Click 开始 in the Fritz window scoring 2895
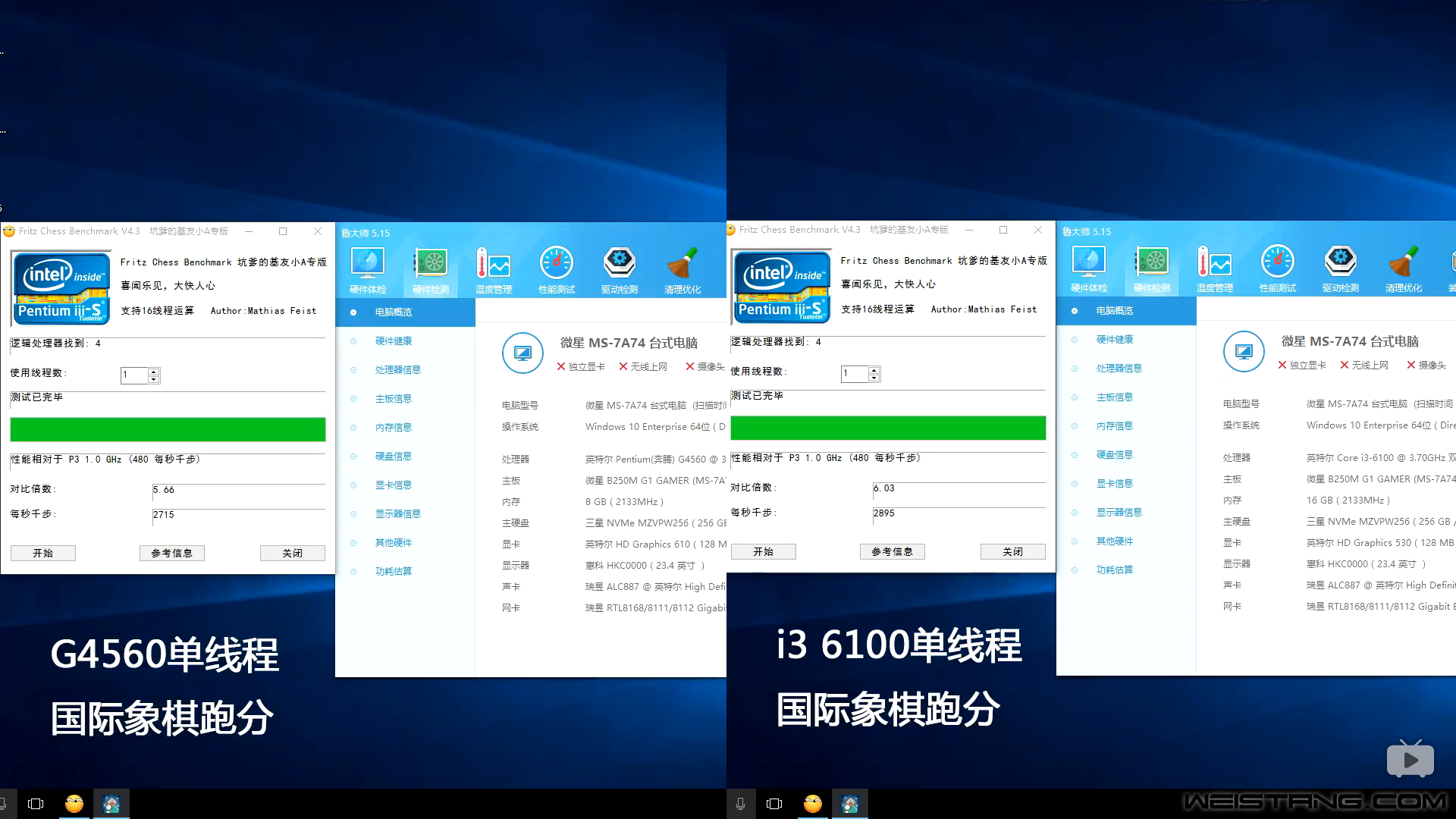Image resolution: width=1456 pixels, height=819 pixels. (764, 552)
